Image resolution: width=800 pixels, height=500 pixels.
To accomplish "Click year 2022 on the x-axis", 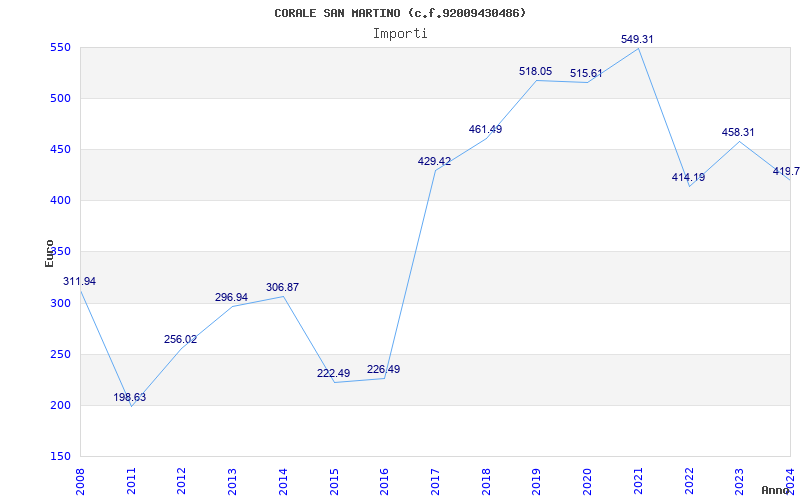I will click(x=689, y=480).
